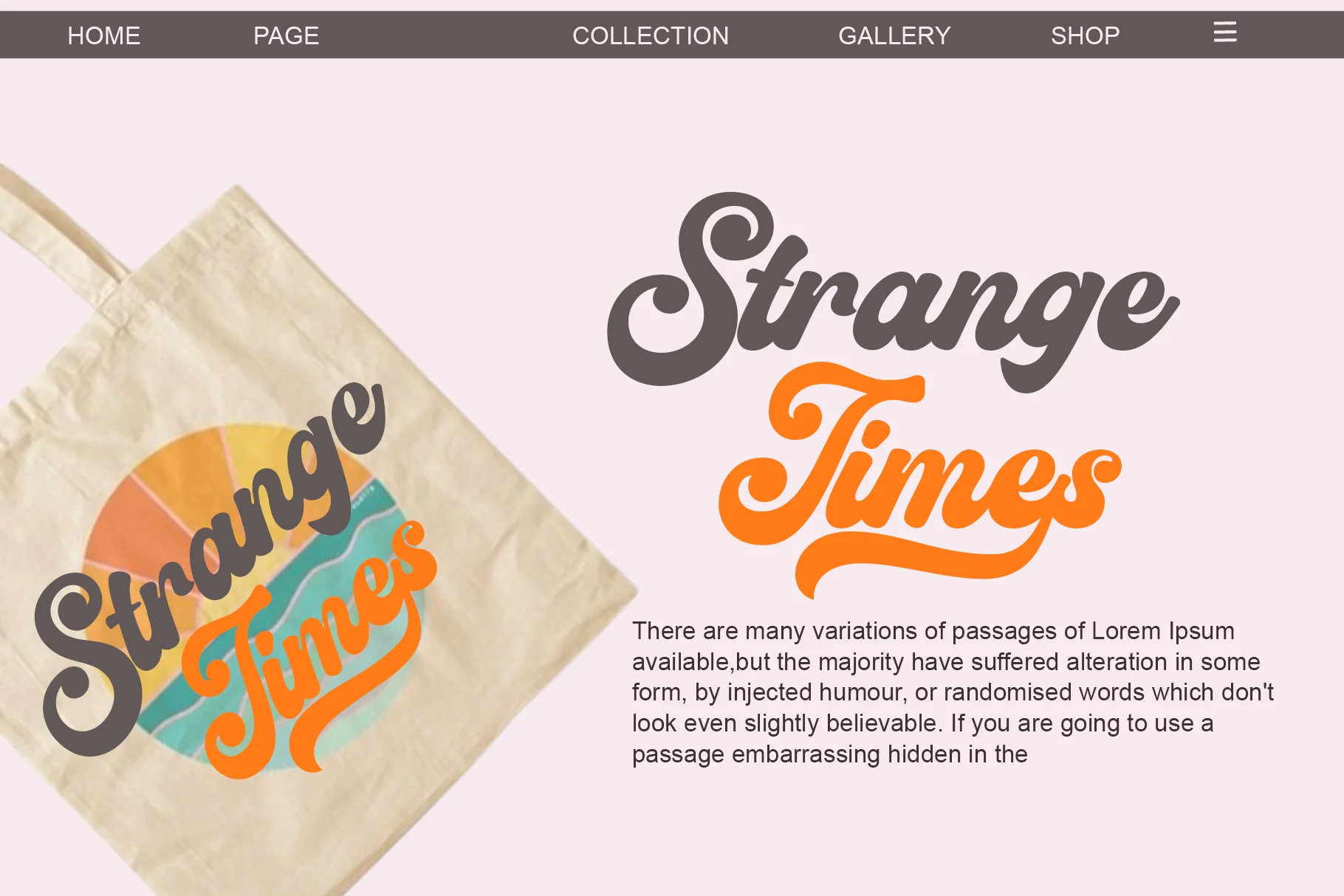The height and width of the screenshot is (896, 1344).
Task: Click the phrase 'Lorem Ipsum' in the paragraph
Action: (1163, 631)
